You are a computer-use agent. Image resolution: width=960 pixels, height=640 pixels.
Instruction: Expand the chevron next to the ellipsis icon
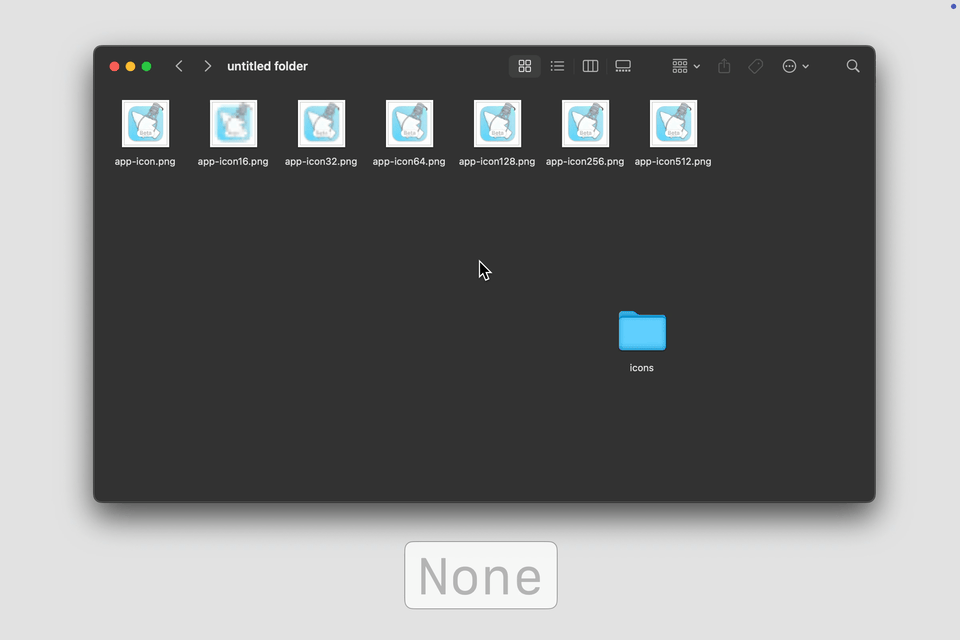[x=806, y=67]
